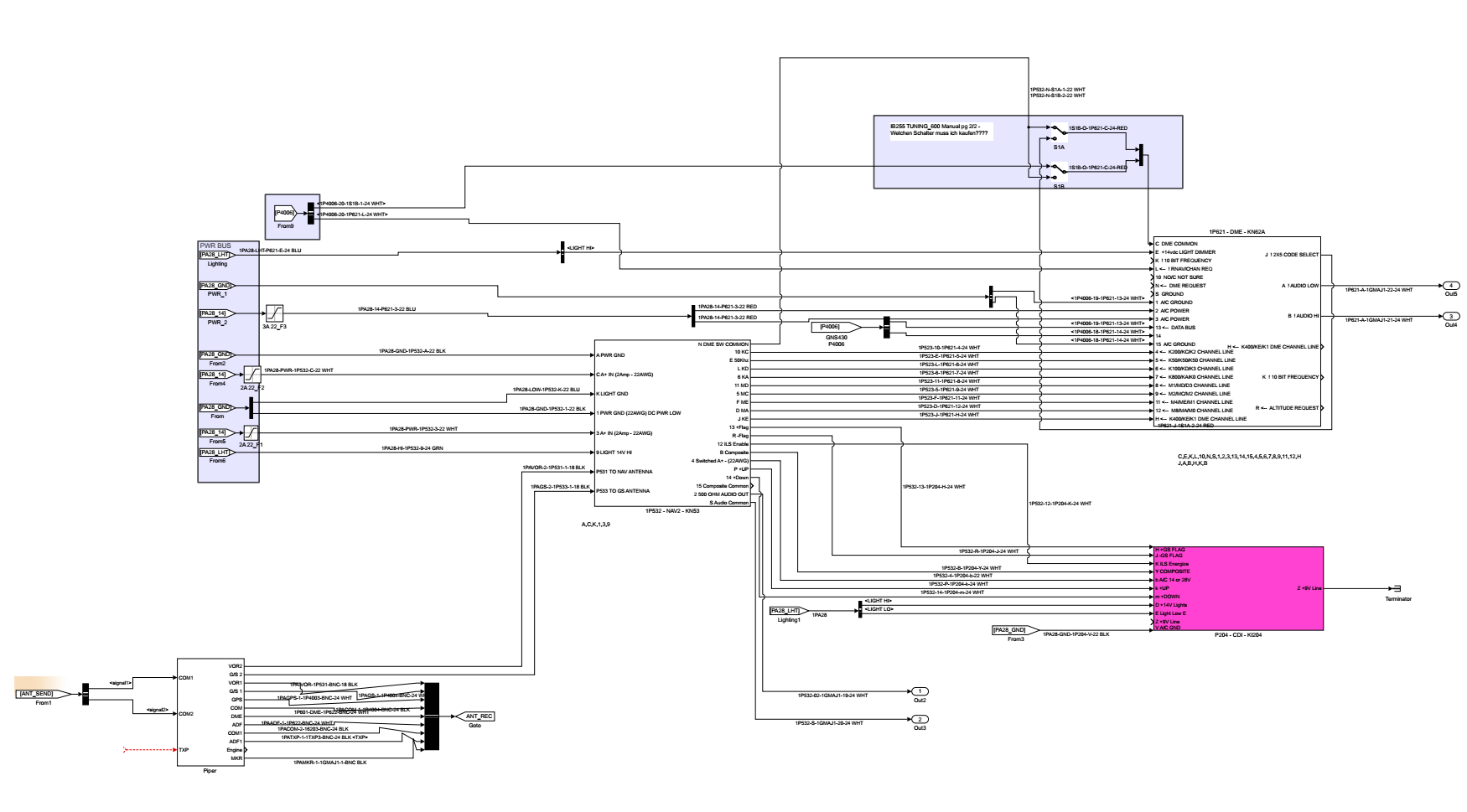Image resolution: width=1467 pixels, height=812 pixels.
Task: Select the 2A 22_F2 fuse block
Action: click(x=251, y=374)
